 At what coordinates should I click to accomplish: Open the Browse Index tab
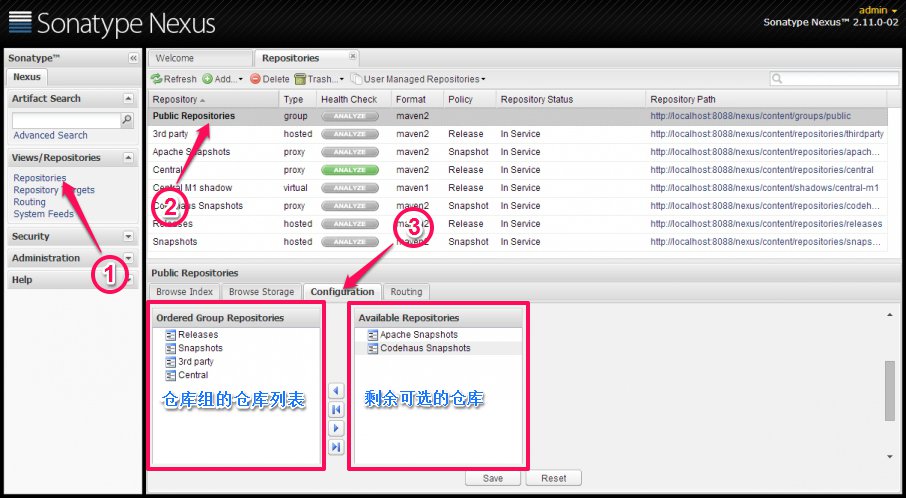(x=184, y=292)
